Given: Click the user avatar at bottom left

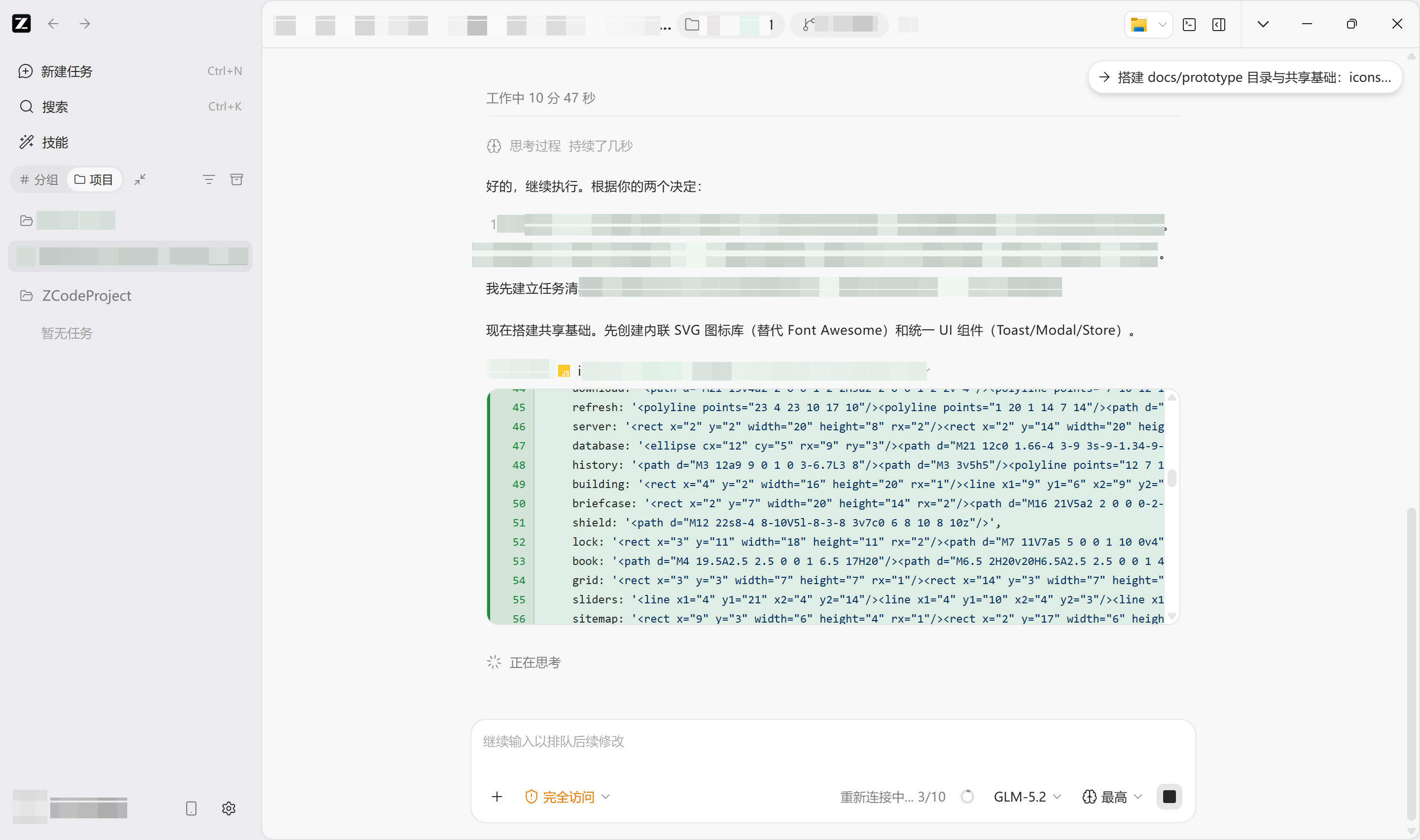Looking at the screenshot, I should (30, 806).
